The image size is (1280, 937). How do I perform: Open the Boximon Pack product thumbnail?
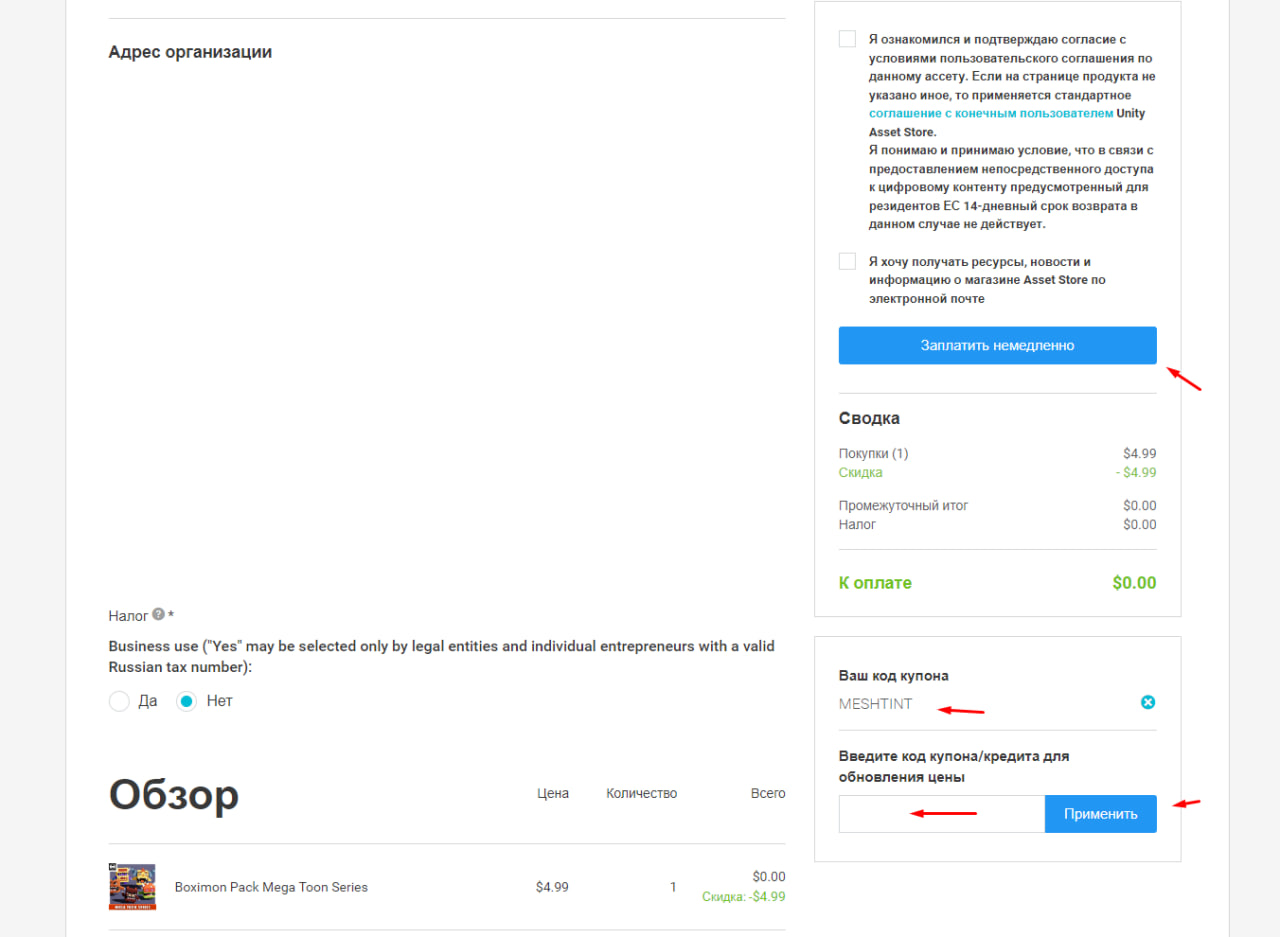point(132,887)
